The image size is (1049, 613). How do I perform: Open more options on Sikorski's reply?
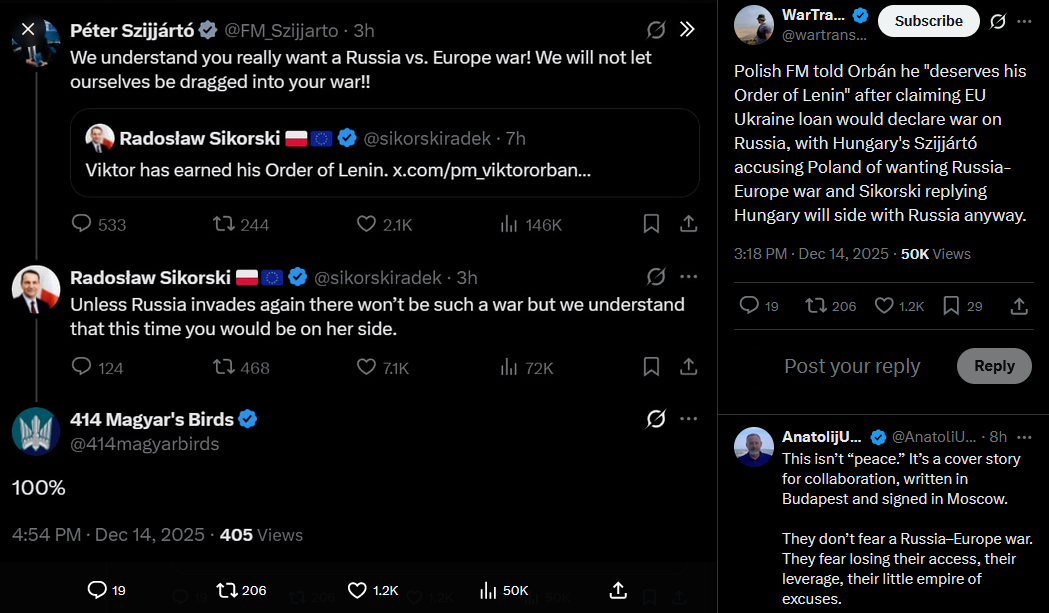pos(688,276)
